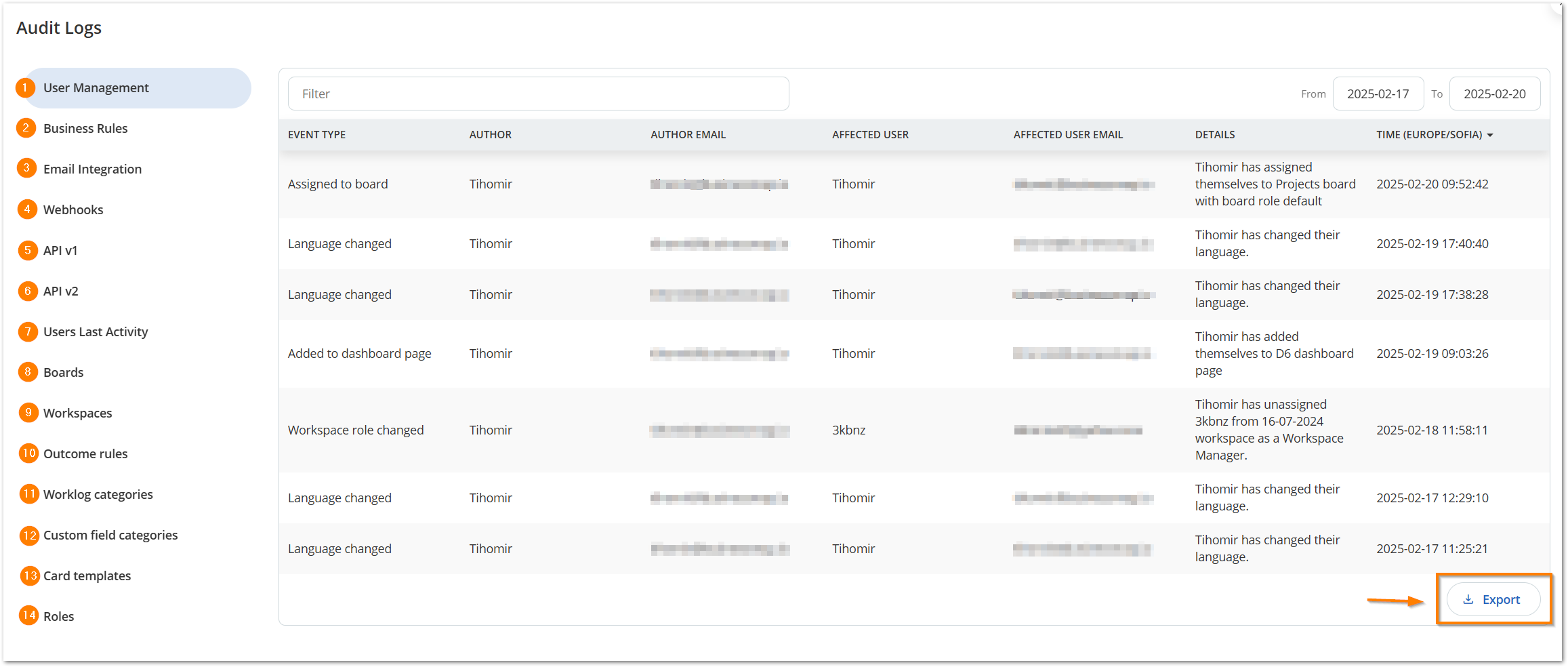
Task: Click orange badge 7 for Users Last Activity
Action: coord(28,331)
